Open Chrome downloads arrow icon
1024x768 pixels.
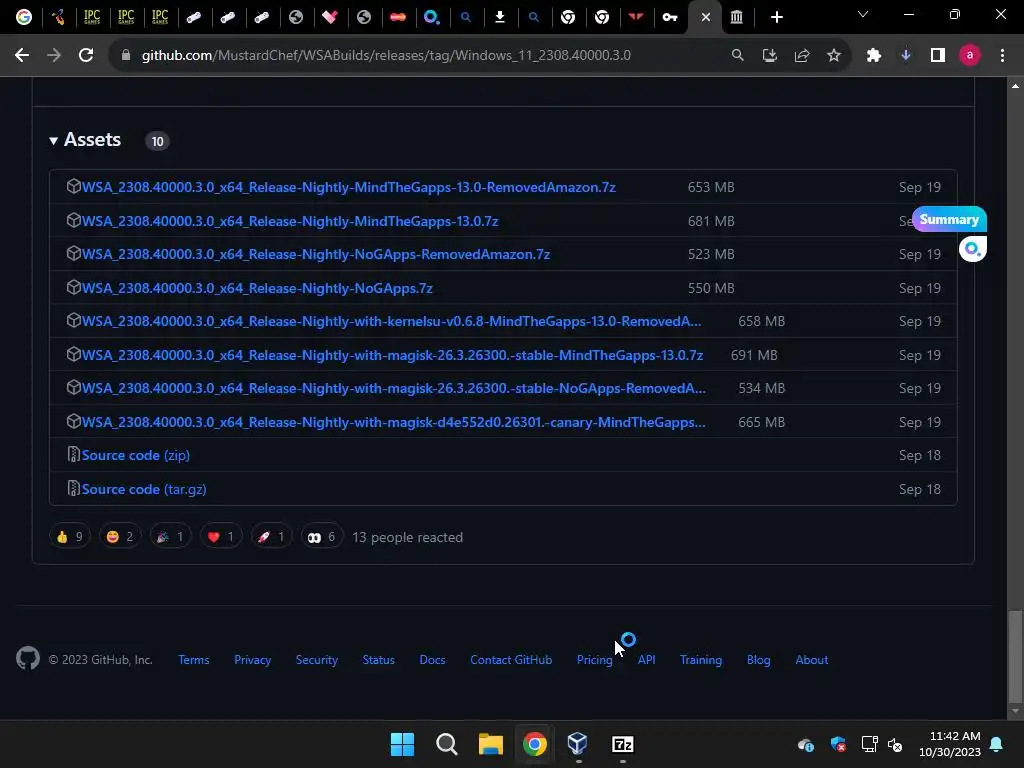click(x=906, y=56)
